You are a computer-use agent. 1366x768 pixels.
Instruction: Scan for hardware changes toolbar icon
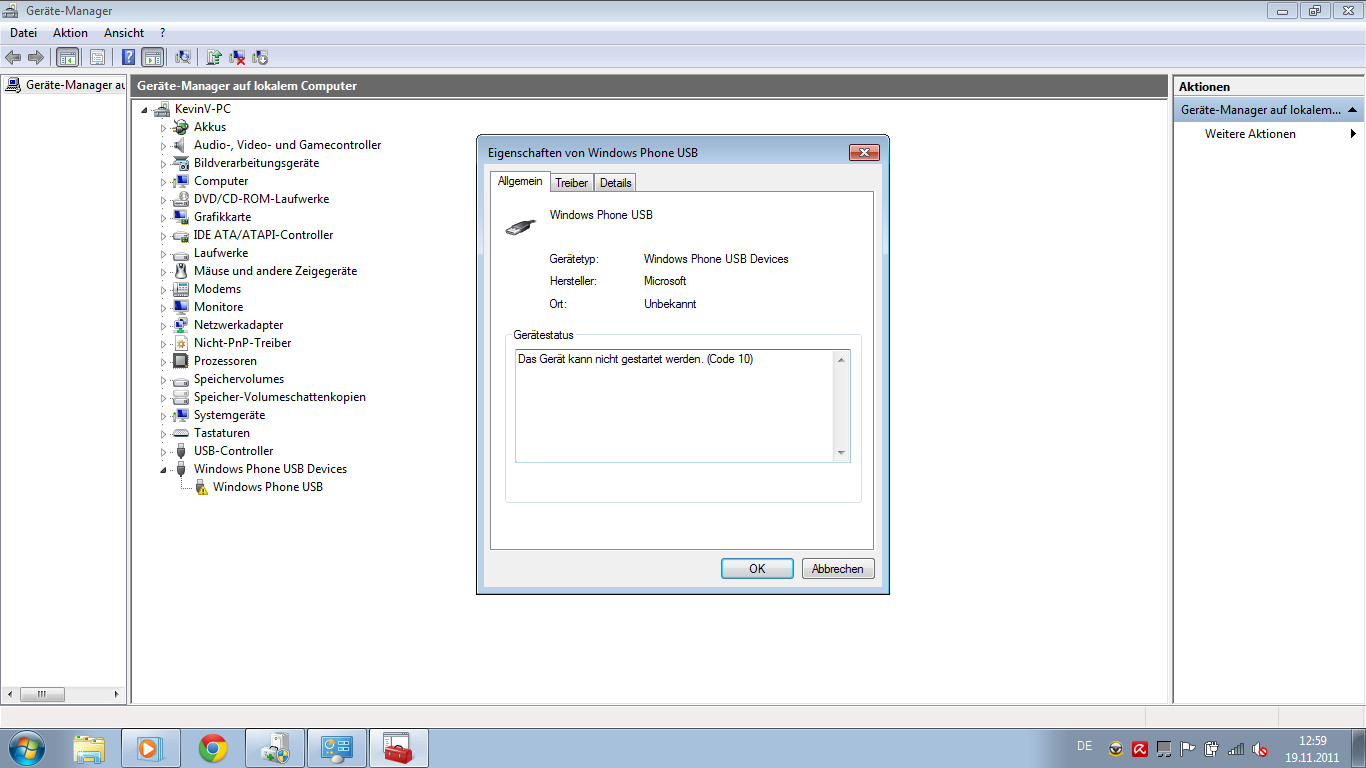(183, 57)
